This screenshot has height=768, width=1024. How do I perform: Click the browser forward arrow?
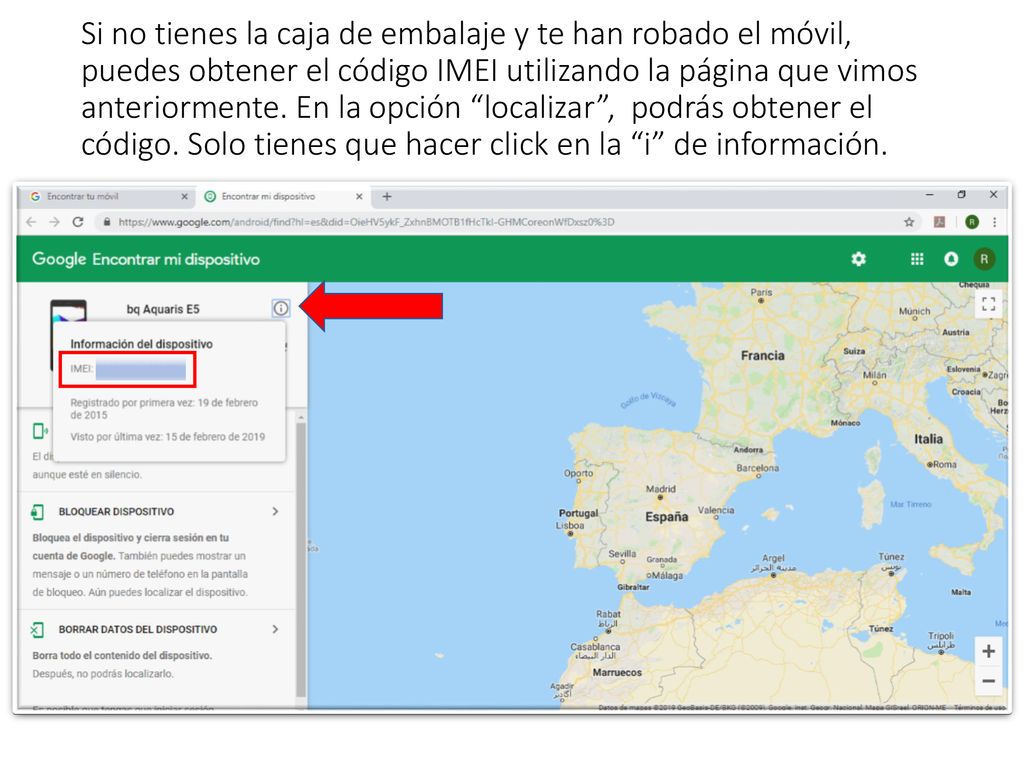click(54, 222)
